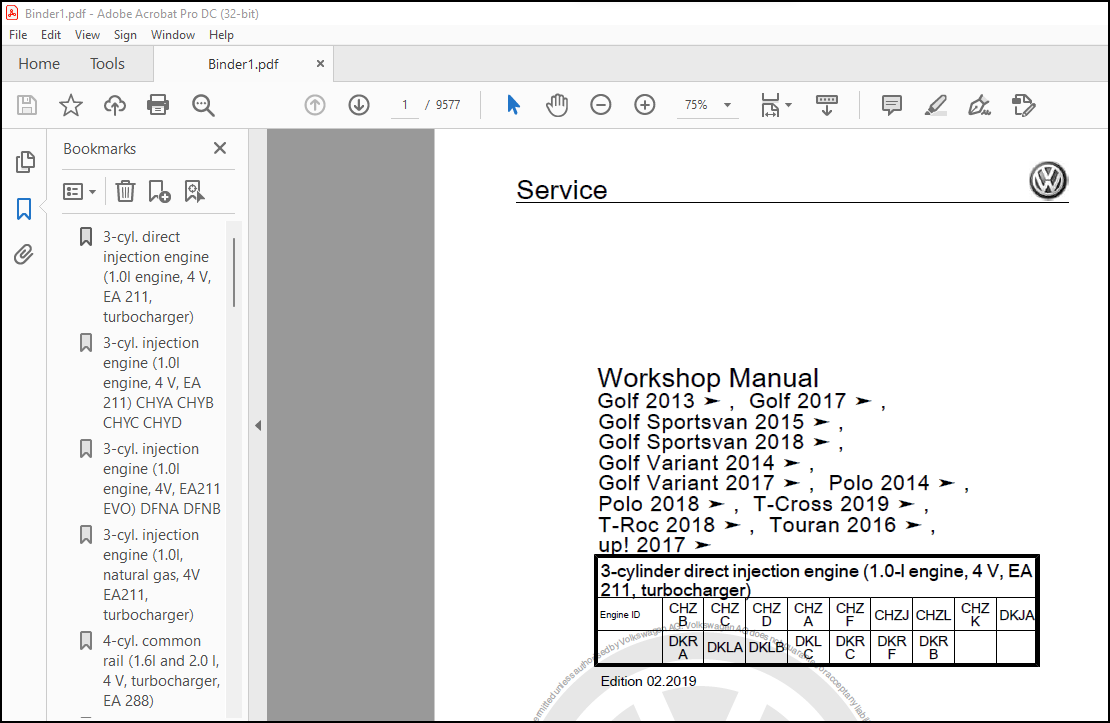This screenshot has width=1110, height=723.
Task: Open bookmarks options dropdown menu
Action: pos(79,191)
